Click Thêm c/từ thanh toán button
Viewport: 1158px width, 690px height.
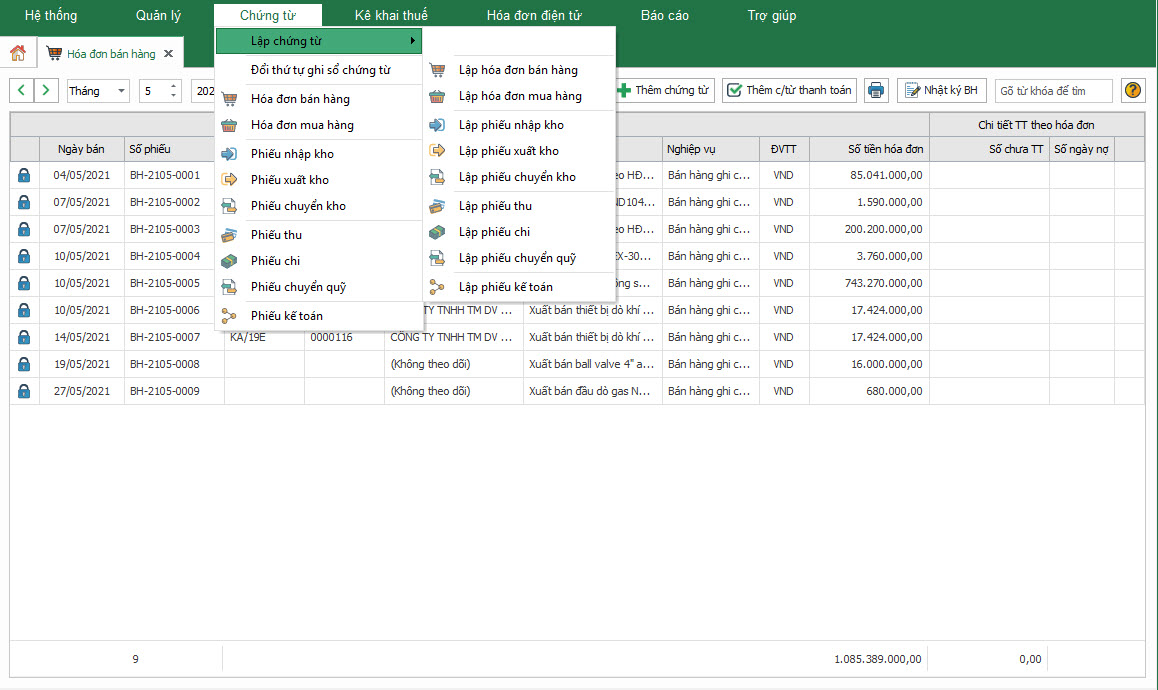789,90
